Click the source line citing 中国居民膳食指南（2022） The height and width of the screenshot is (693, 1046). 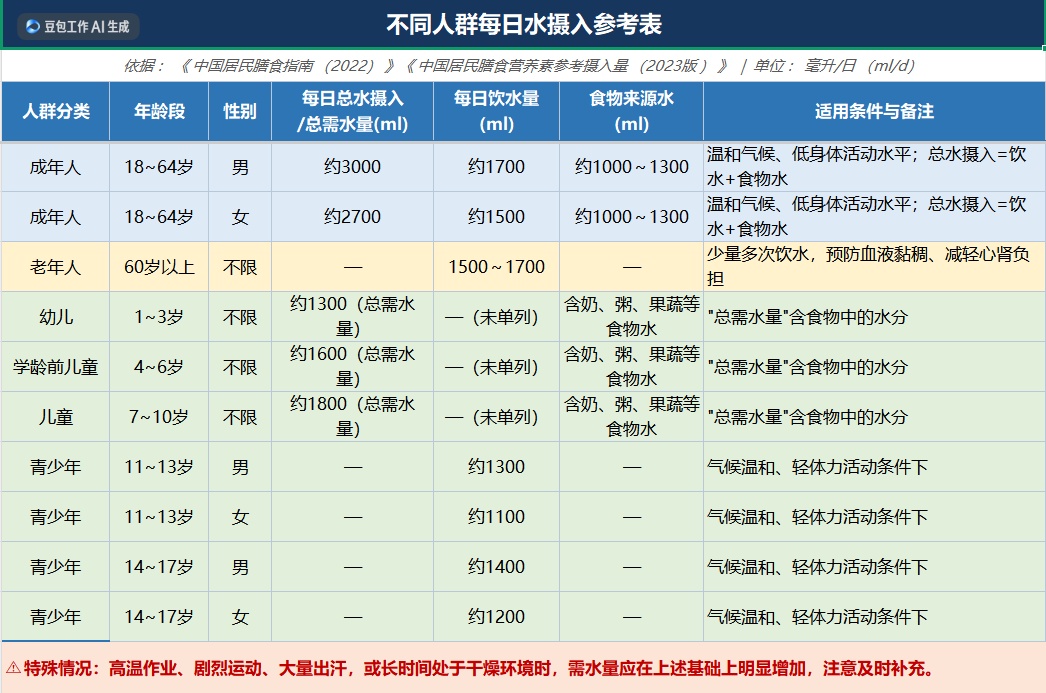click(518, 65)
